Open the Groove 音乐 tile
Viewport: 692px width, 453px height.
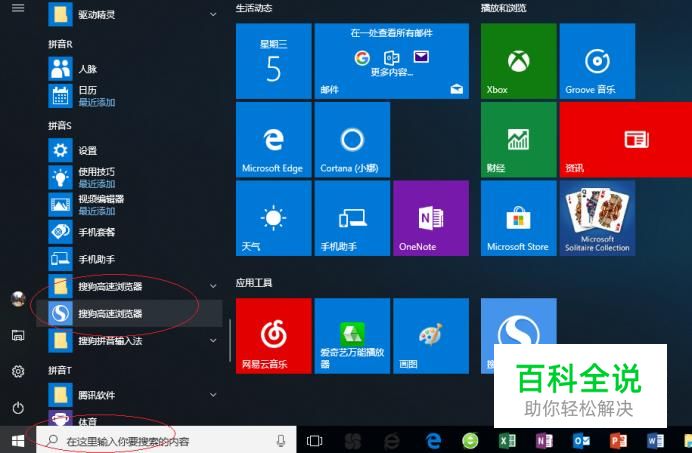coord(598,61)
